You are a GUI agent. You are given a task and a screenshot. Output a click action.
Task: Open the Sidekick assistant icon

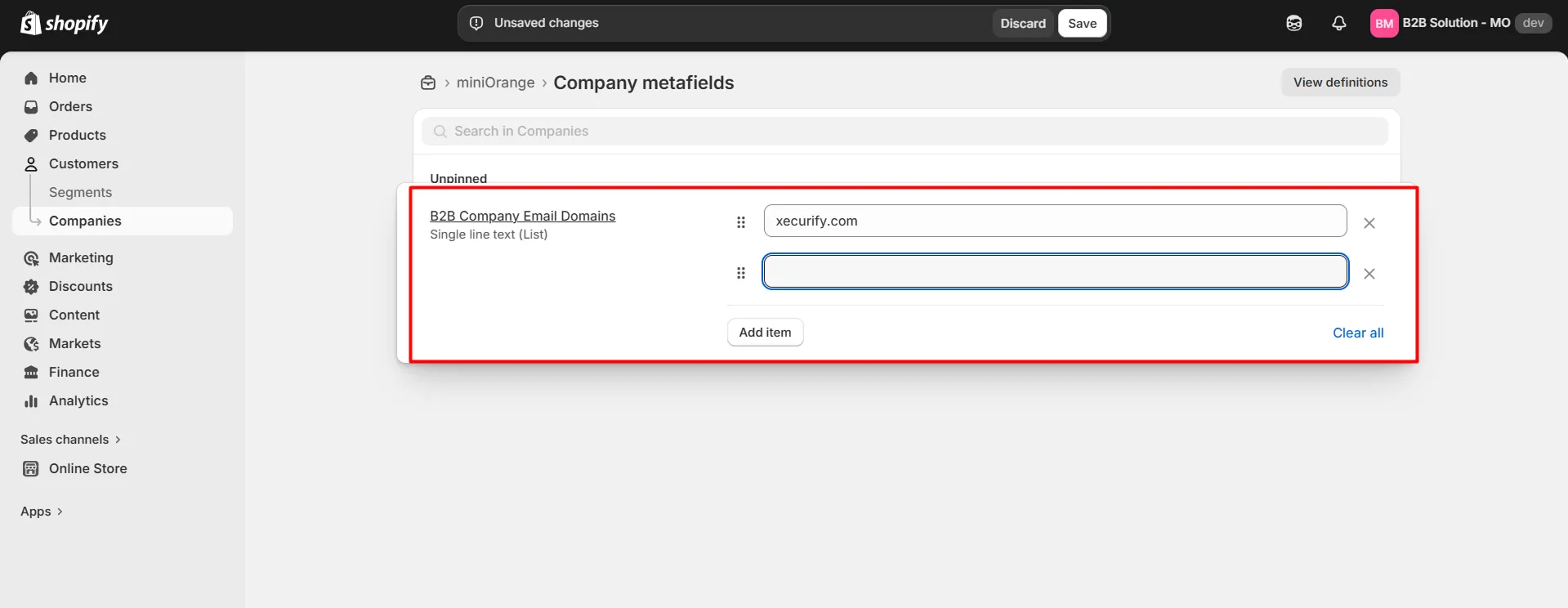(1294, 23)
